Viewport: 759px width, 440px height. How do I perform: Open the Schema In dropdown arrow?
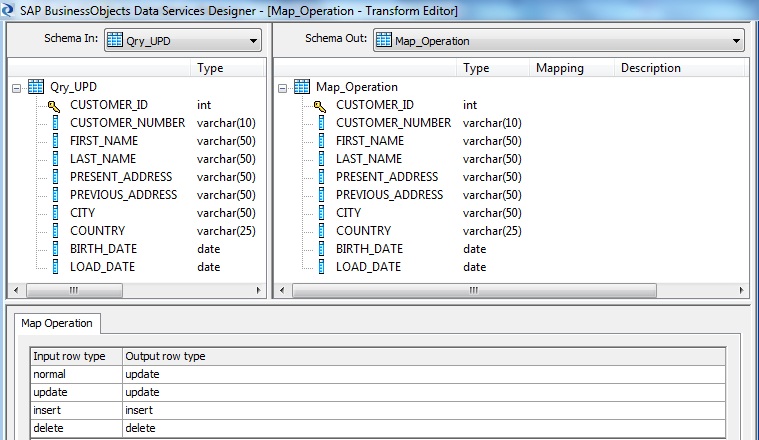coord(253,41)
